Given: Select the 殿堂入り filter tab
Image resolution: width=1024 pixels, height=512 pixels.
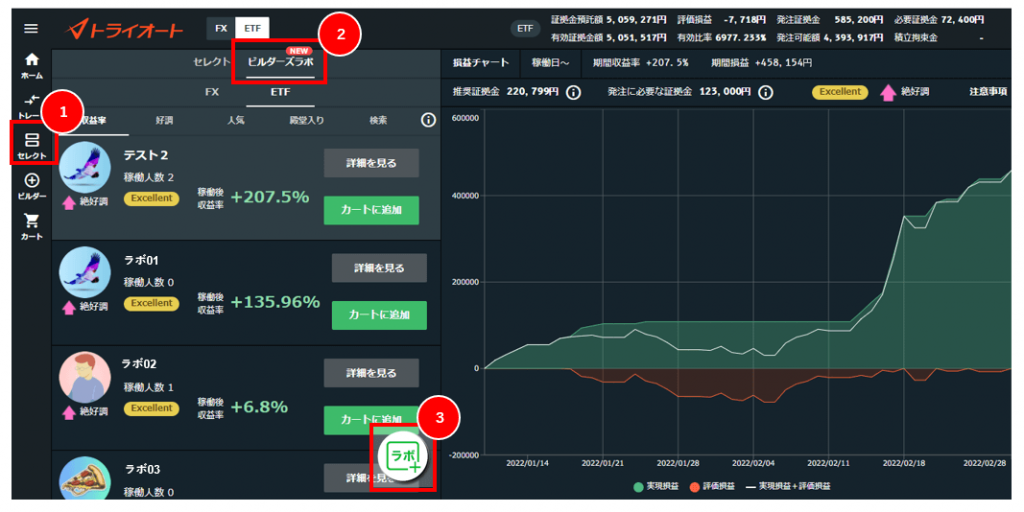Looking at the screenshot, I should (x=307, y=121).
